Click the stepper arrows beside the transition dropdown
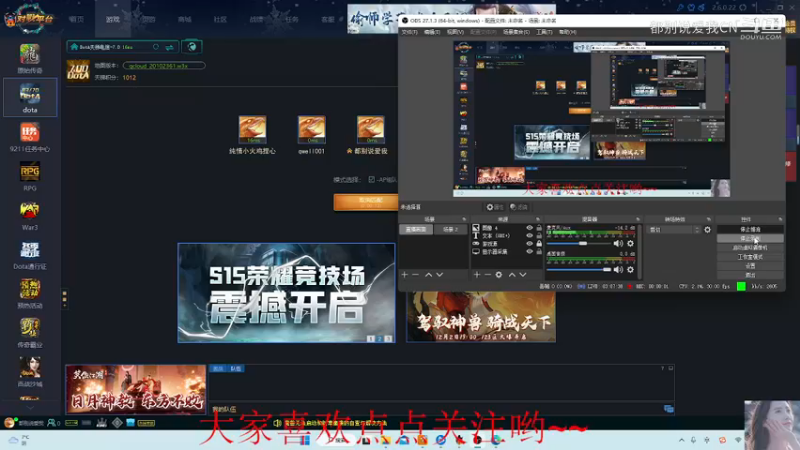The height and width of the screenshot is (450, 800). (697, 230)
